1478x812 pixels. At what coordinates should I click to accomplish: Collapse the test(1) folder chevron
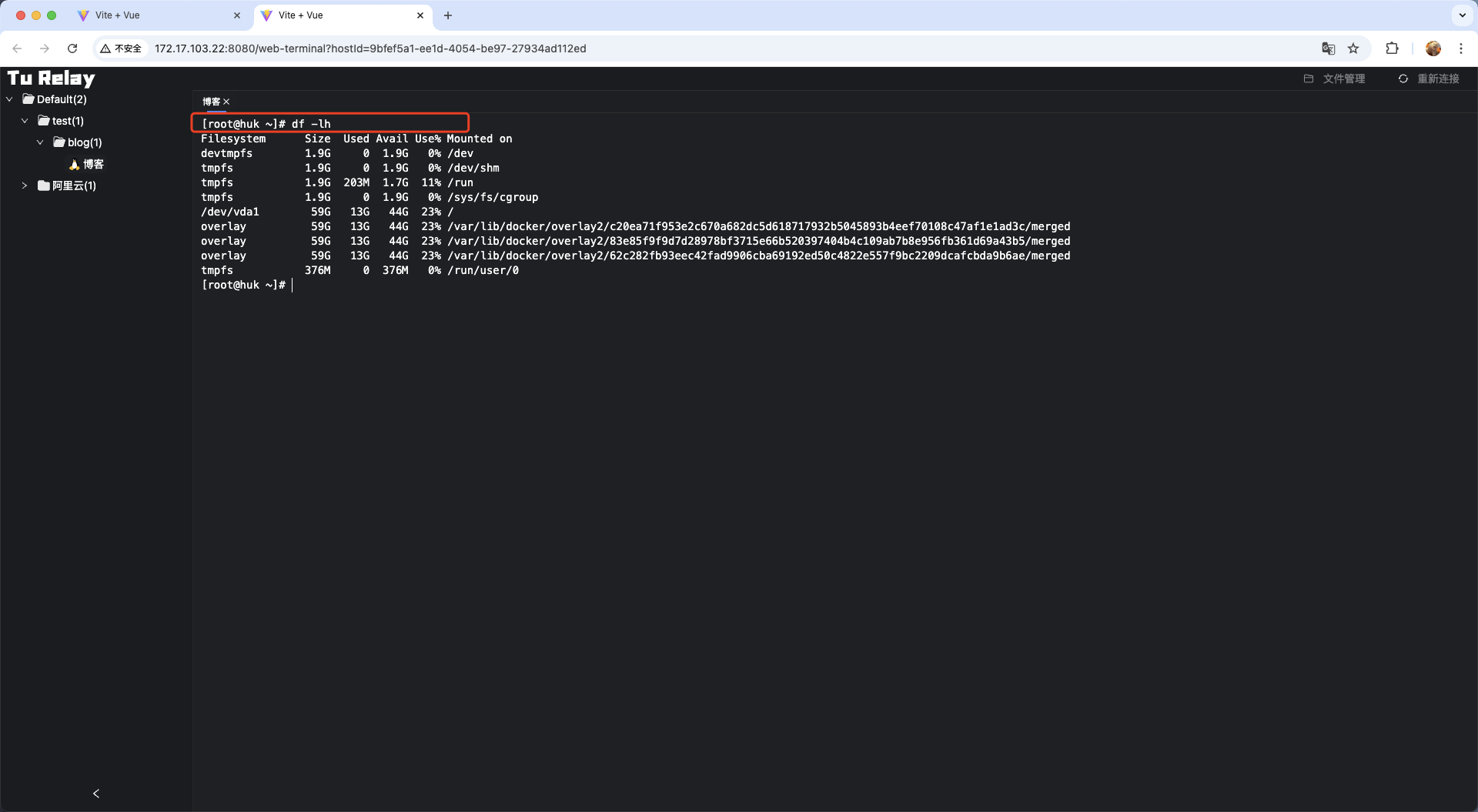[25, 121]
